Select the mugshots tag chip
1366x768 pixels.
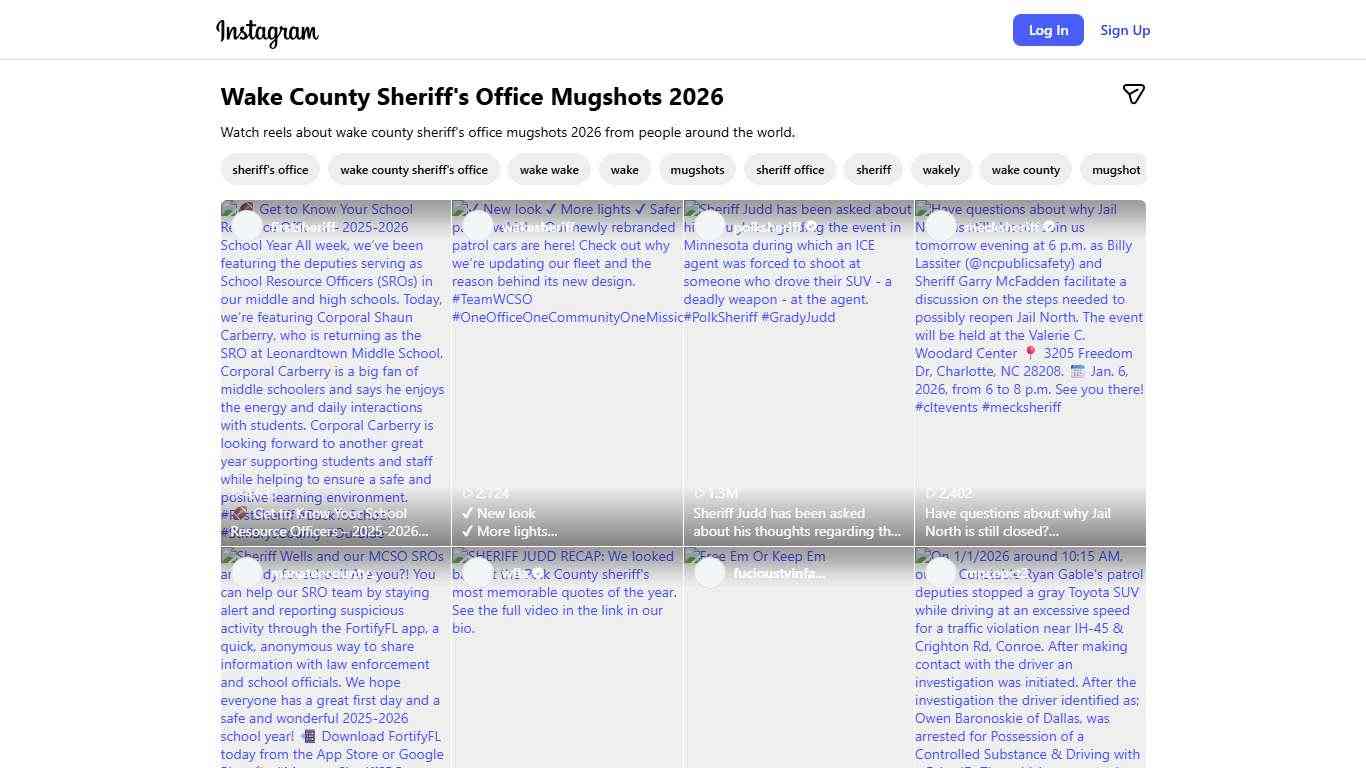click(x=697, y=169)
